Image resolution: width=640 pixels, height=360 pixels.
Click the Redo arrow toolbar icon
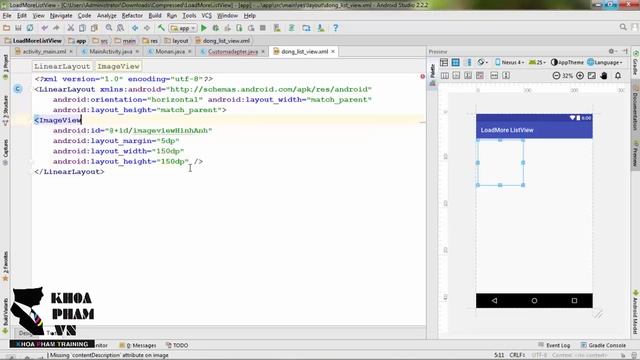click(x=56, y=28)
